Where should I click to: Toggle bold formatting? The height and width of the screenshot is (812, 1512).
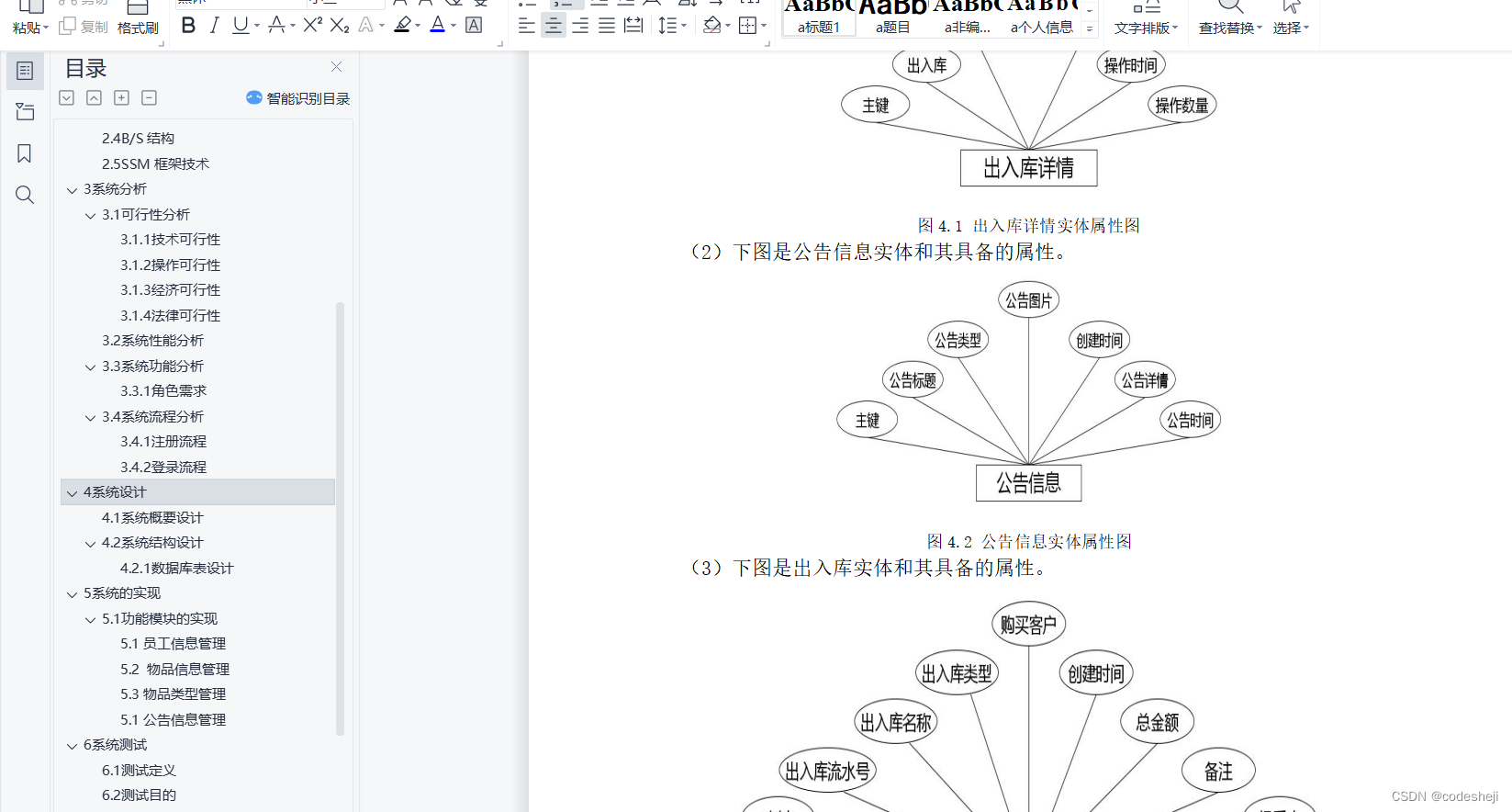click(x=188, y=26)
